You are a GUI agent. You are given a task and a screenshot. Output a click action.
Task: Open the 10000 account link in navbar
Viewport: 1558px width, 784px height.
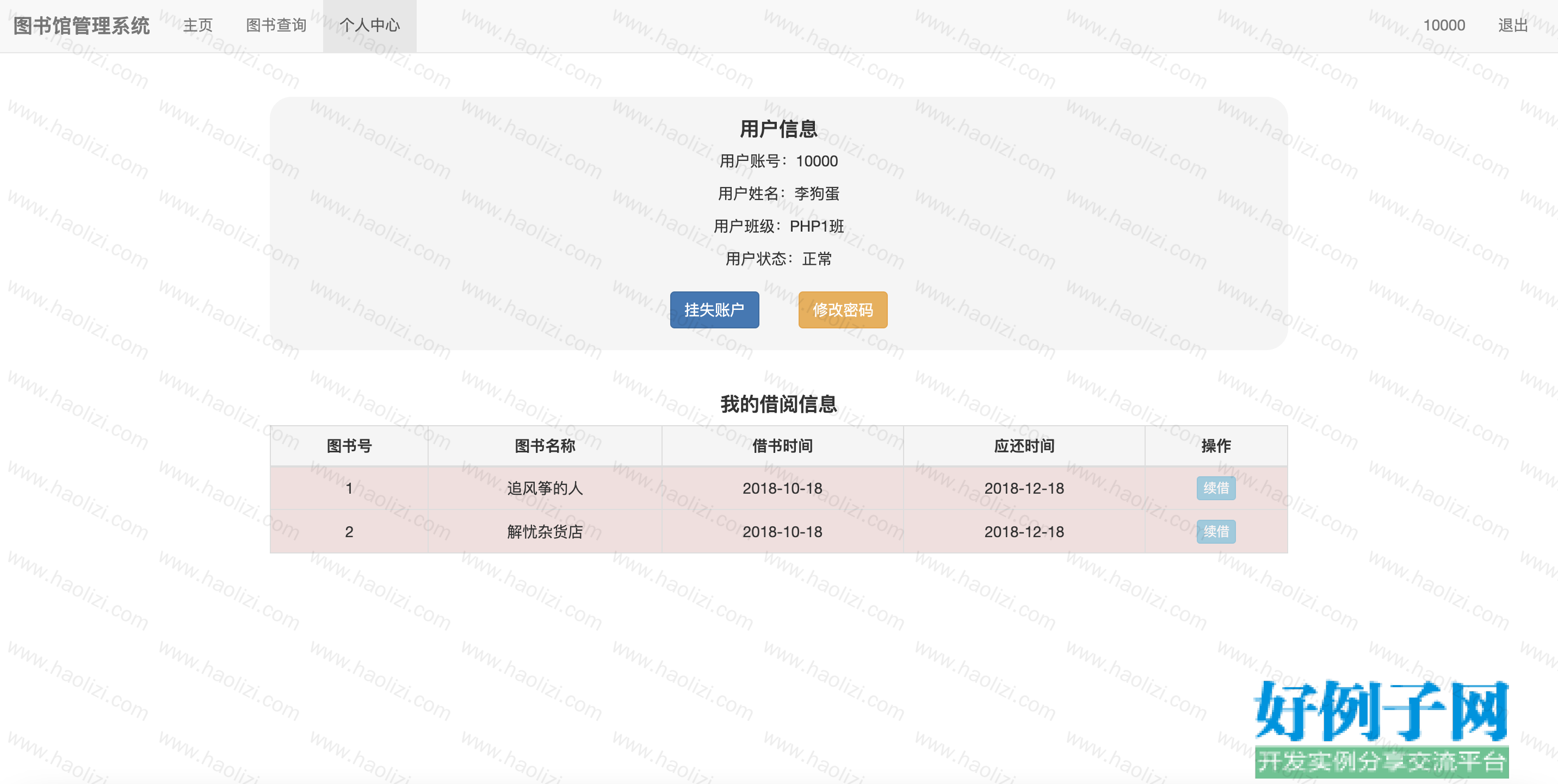click(1444, 26)
